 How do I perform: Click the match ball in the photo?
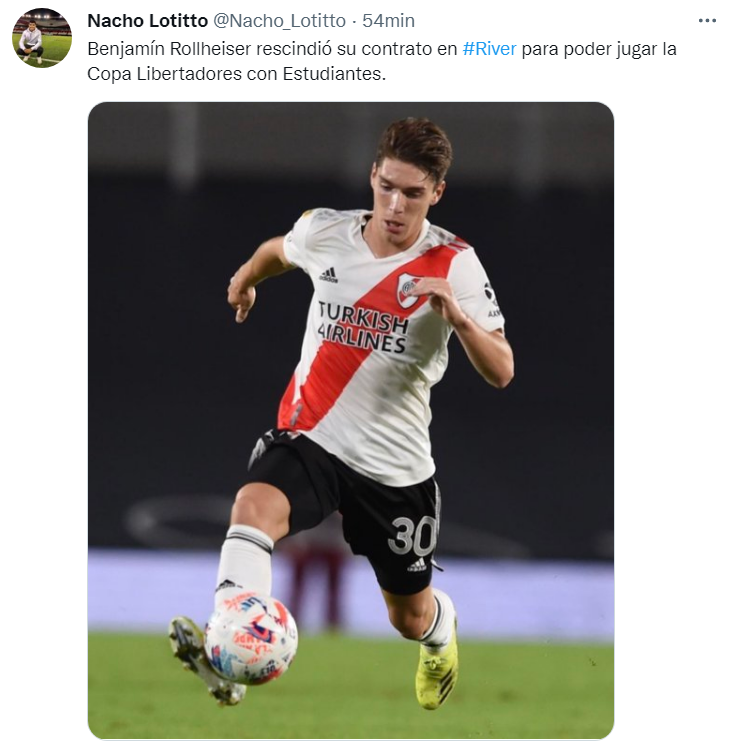(x=251, y=637)
